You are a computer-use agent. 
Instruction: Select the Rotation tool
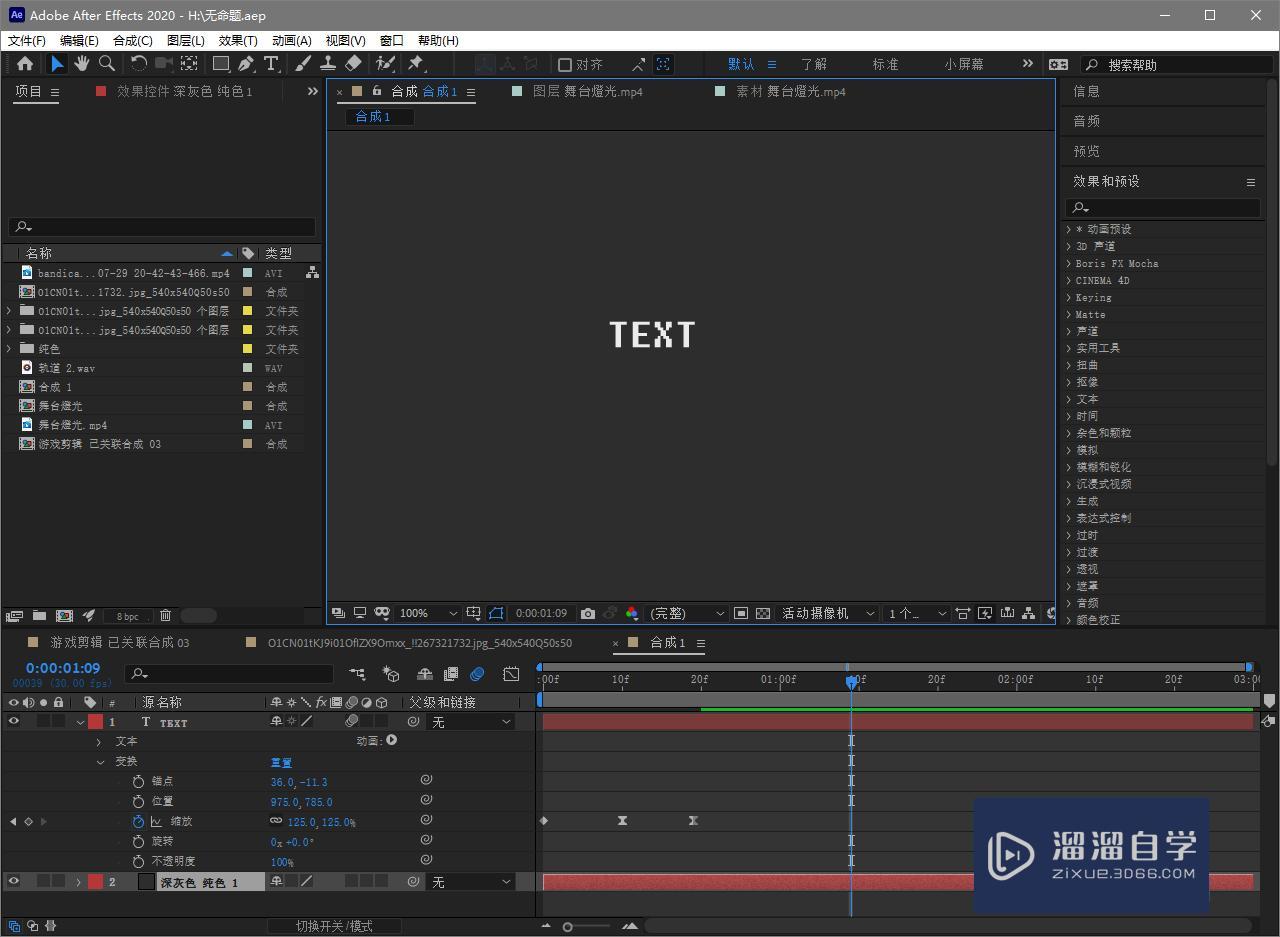139,64
